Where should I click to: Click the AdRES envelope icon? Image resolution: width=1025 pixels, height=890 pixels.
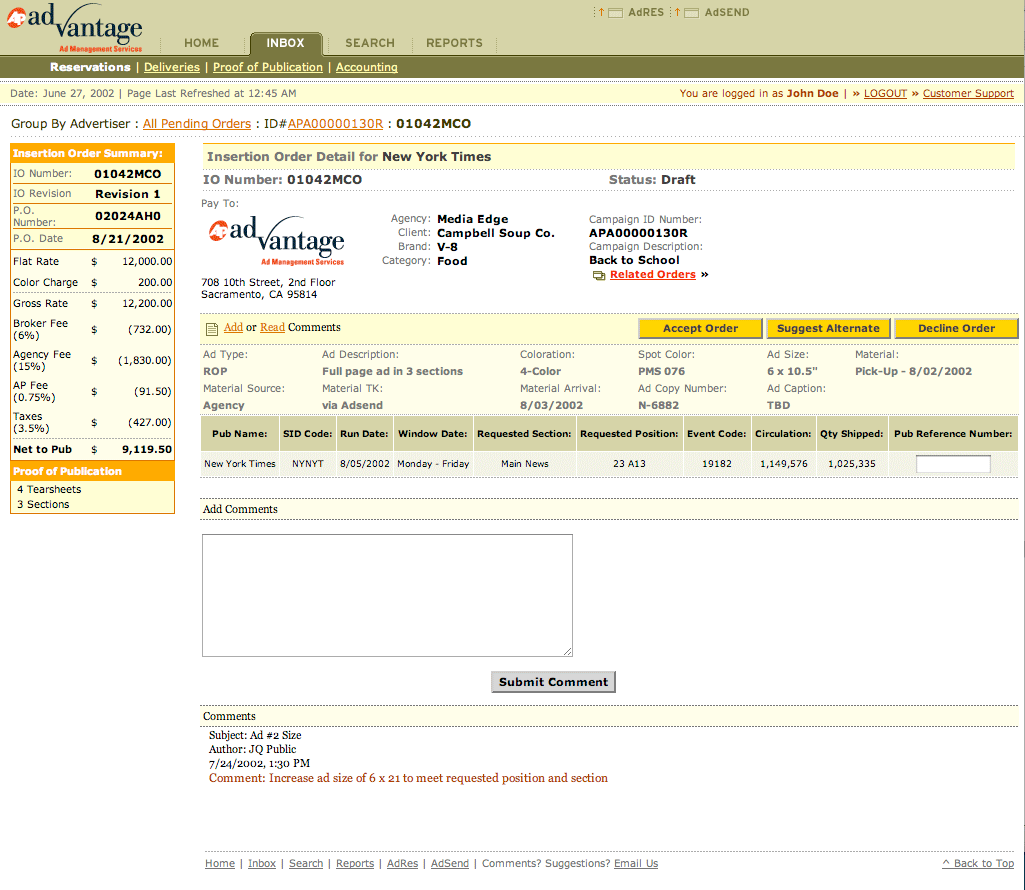(614, 12)
